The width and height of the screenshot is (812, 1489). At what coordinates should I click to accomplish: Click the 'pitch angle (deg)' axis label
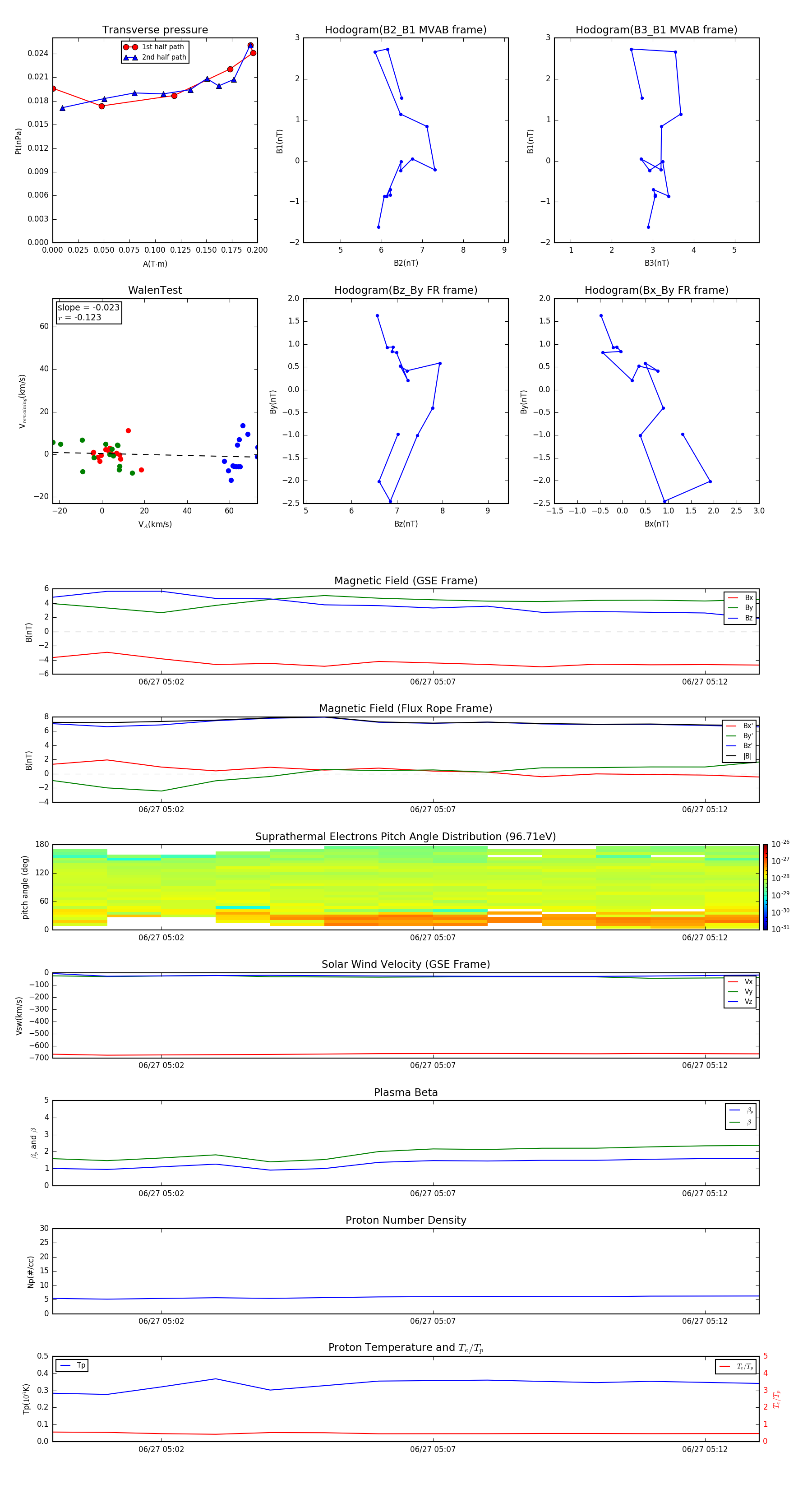pos(25,887)
